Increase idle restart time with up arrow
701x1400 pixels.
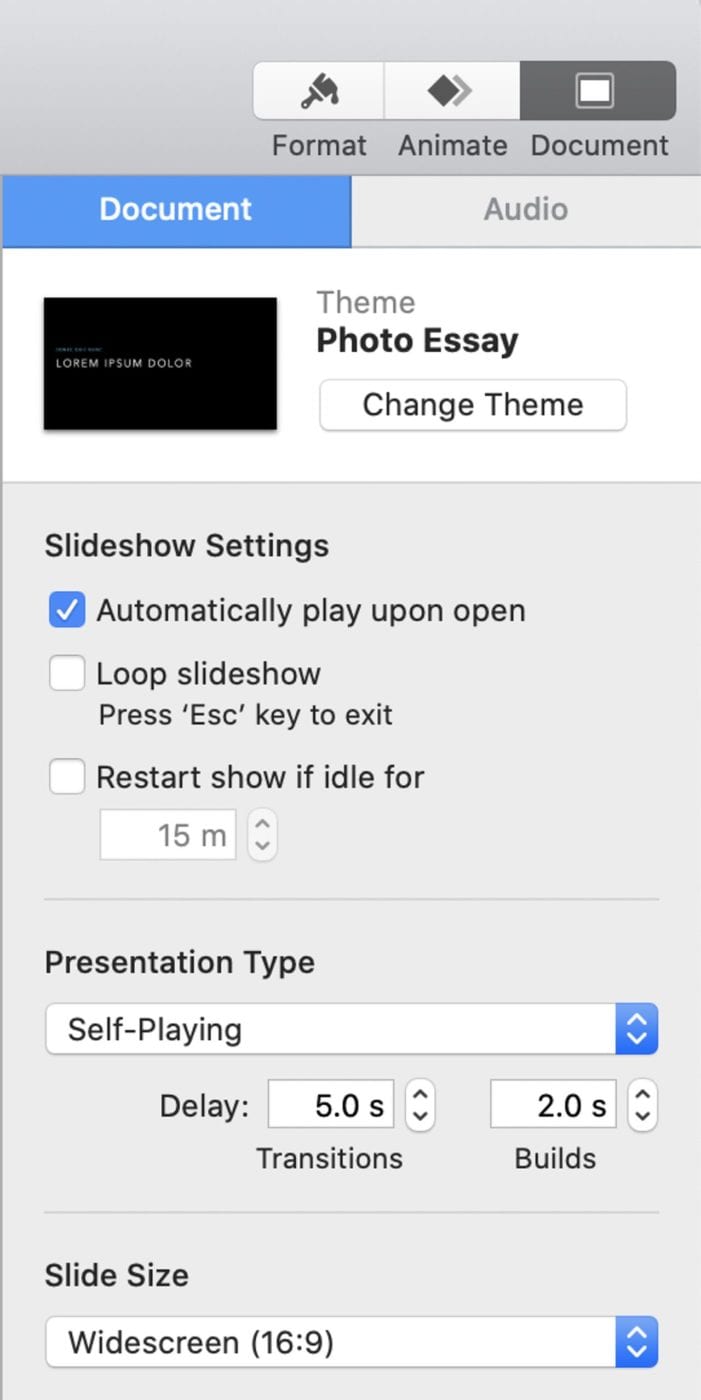point(262,824)
